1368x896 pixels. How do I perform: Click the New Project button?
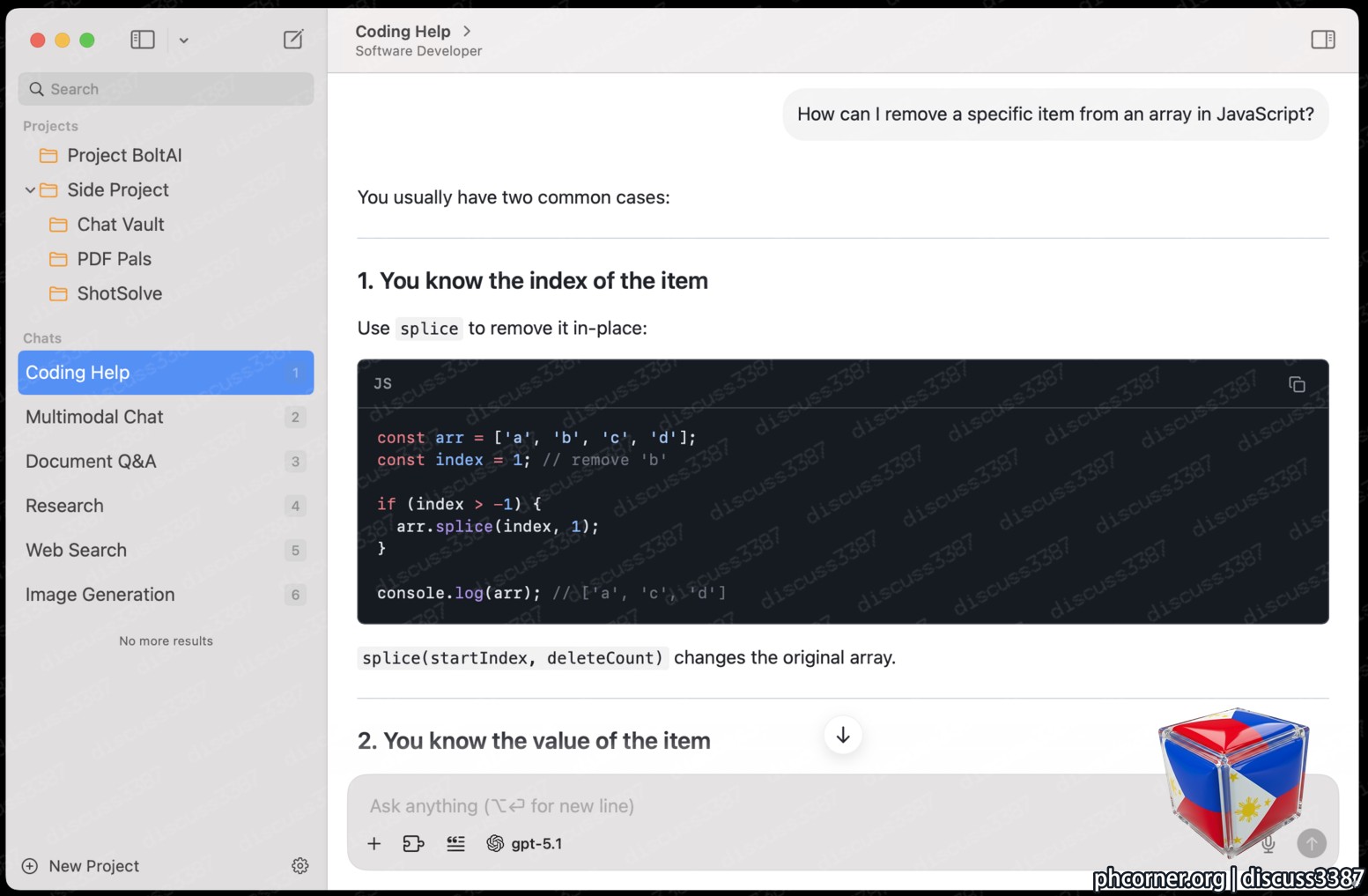coord(80,866)
